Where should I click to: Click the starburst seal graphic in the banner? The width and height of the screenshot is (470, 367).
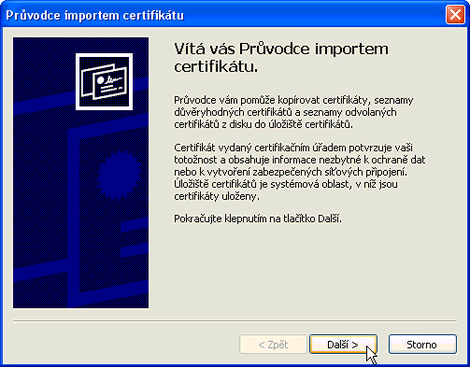[x=119, y=175]
